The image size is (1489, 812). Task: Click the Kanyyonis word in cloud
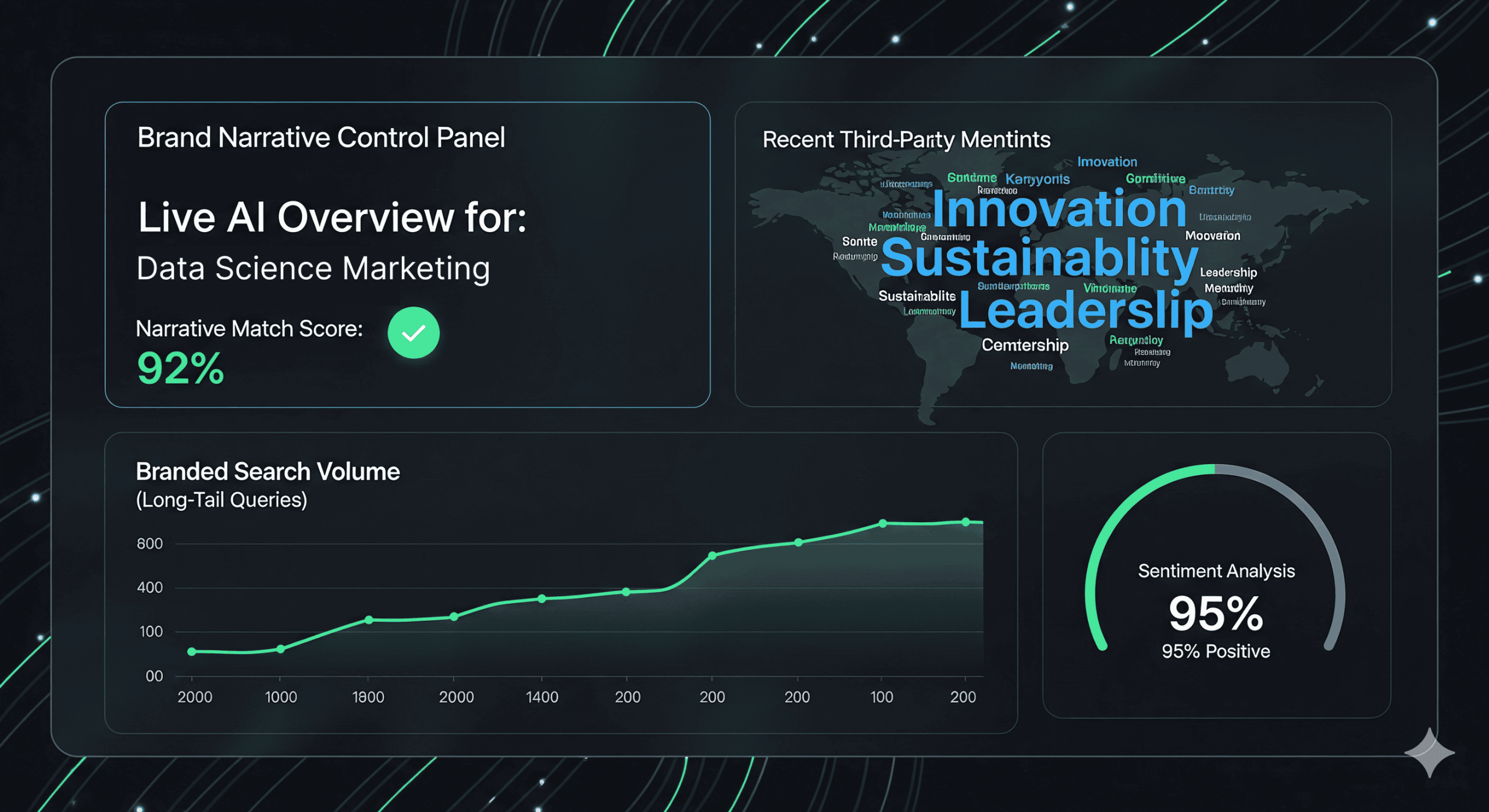pyautogui.click(x=1038, y=179)
